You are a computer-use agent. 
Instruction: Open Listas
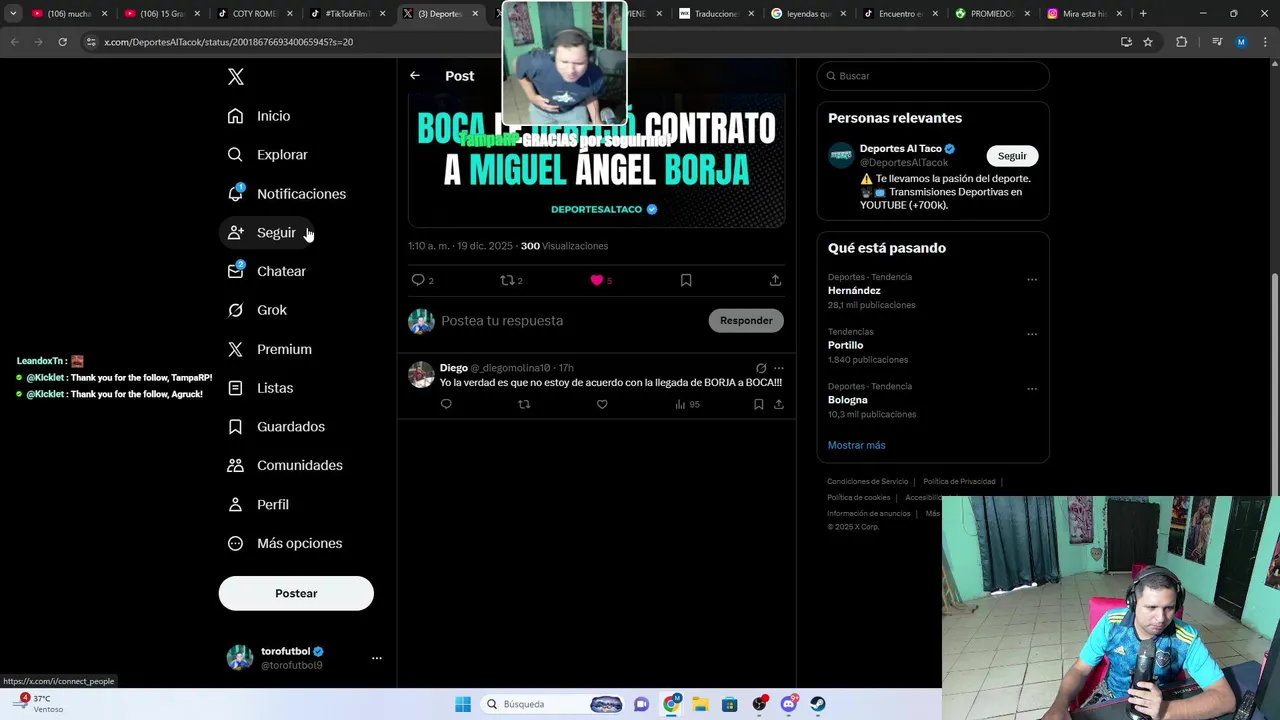click(x=260, y=388)
